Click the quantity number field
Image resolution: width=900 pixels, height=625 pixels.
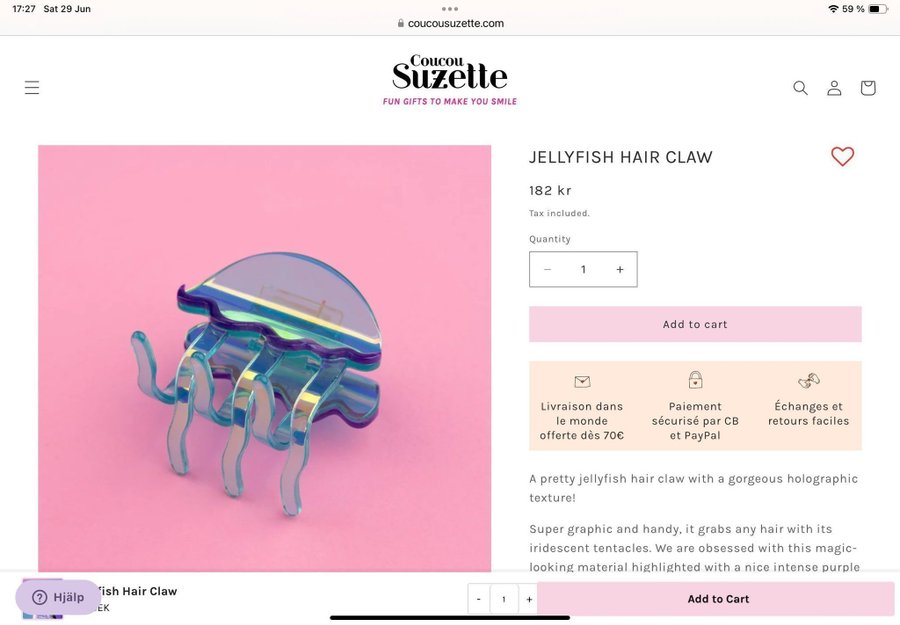tap(583, 269)
